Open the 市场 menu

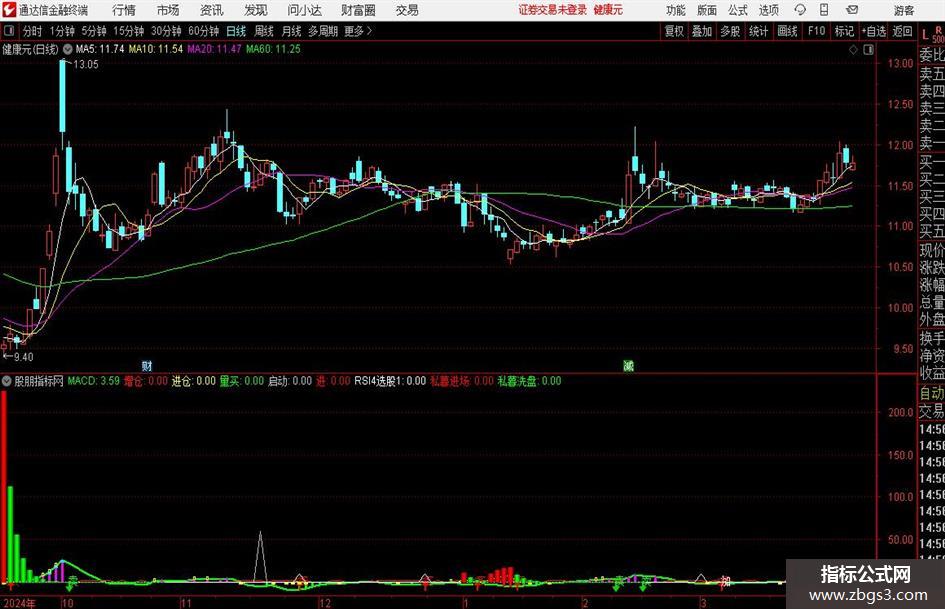(168, 10)
